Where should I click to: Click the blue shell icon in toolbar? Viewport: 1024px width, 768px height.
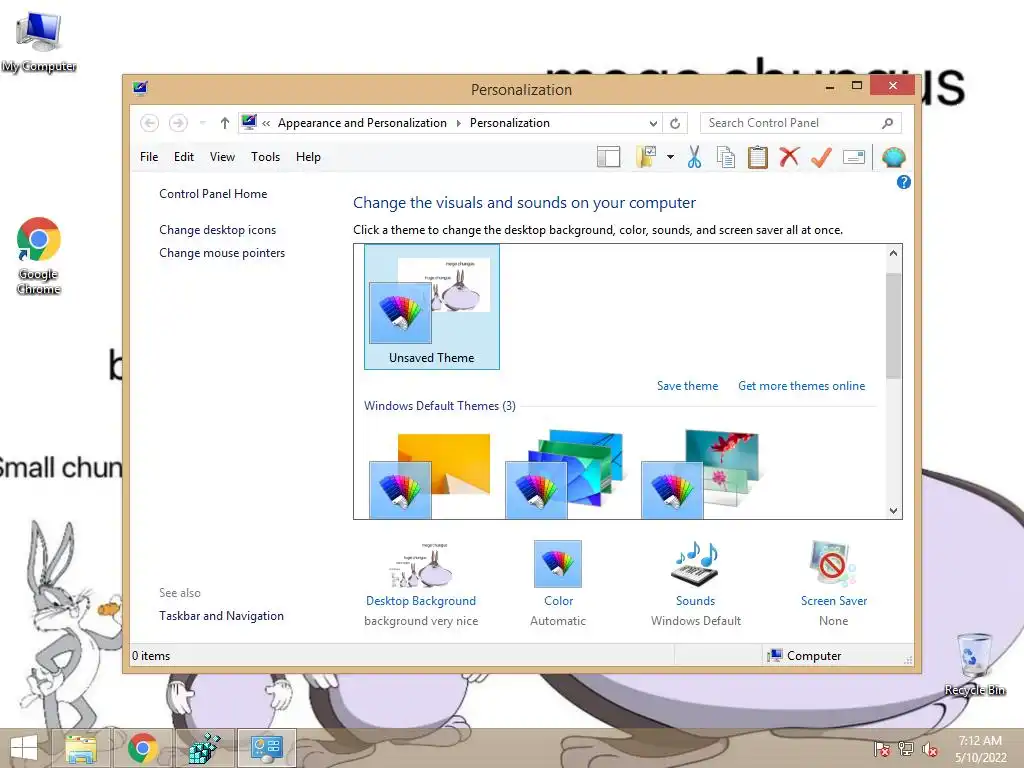pyautogui.click(x=893, y=157)
